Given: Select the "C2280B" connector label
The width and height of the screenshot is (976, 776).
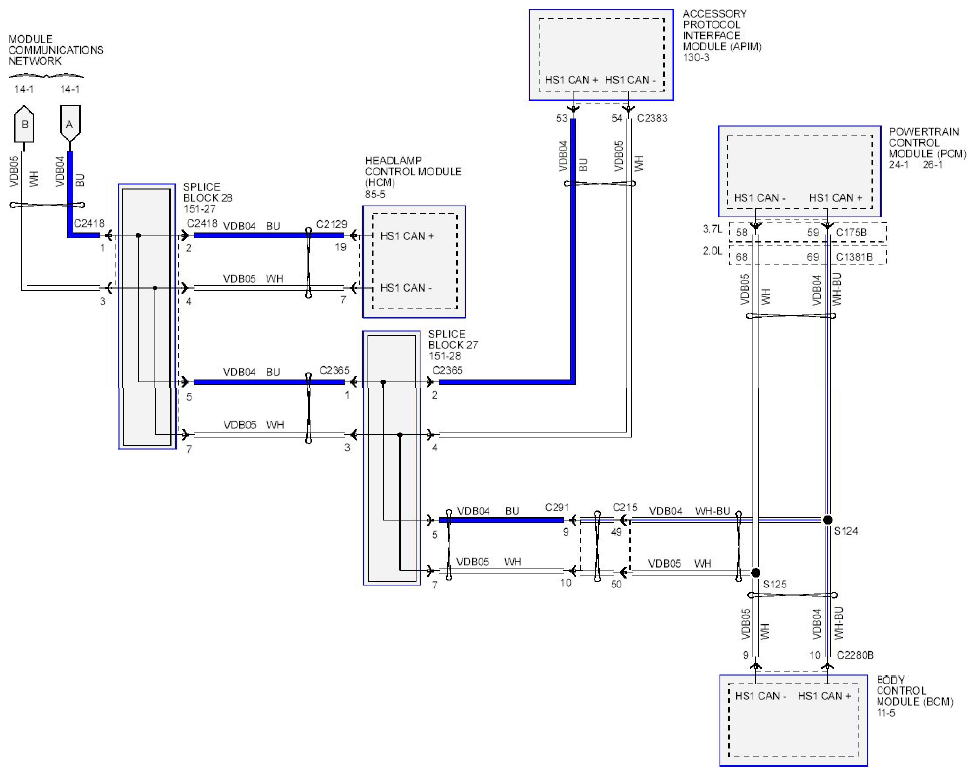Looking at the screenshot, I should [855, 655].
